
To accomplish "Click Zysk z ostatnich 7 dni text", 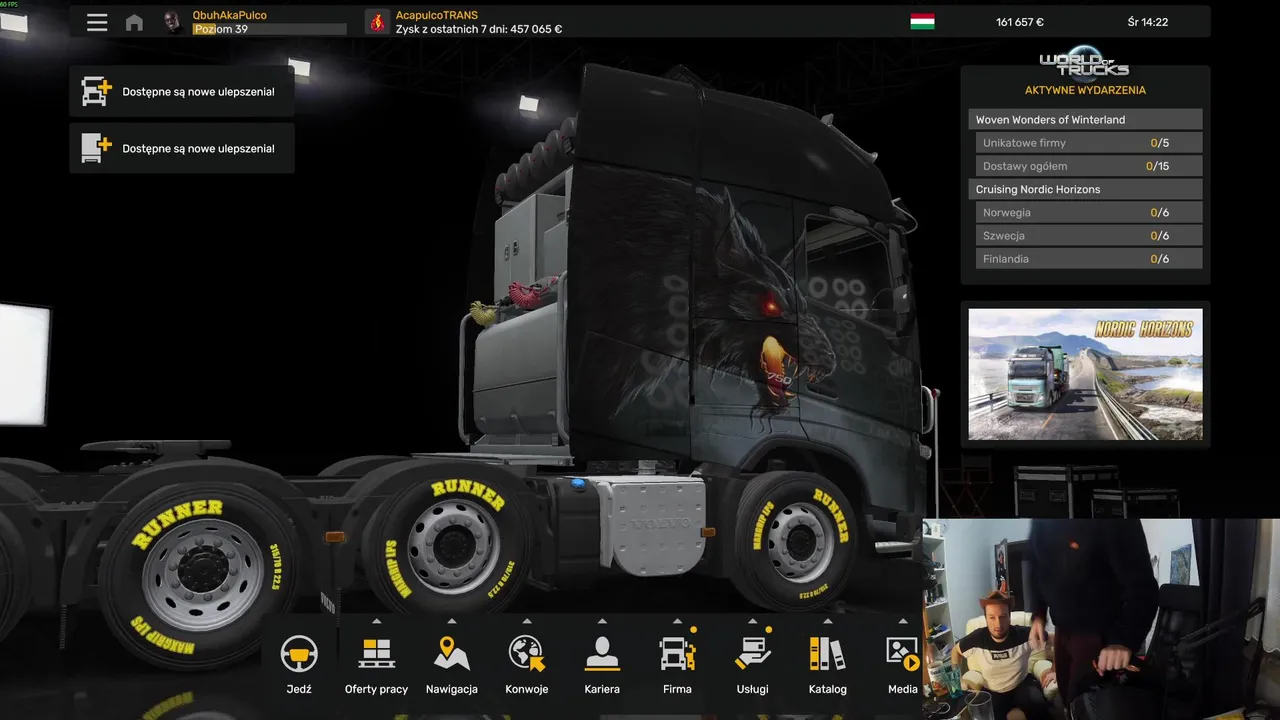I will click(x=479, y=29).
